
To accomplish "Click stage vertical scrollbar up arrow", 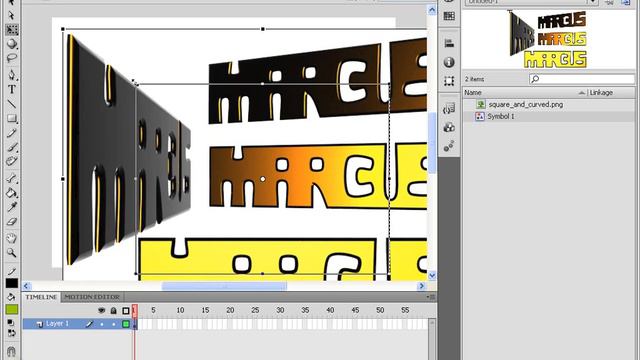I will (x=432, y=10).
